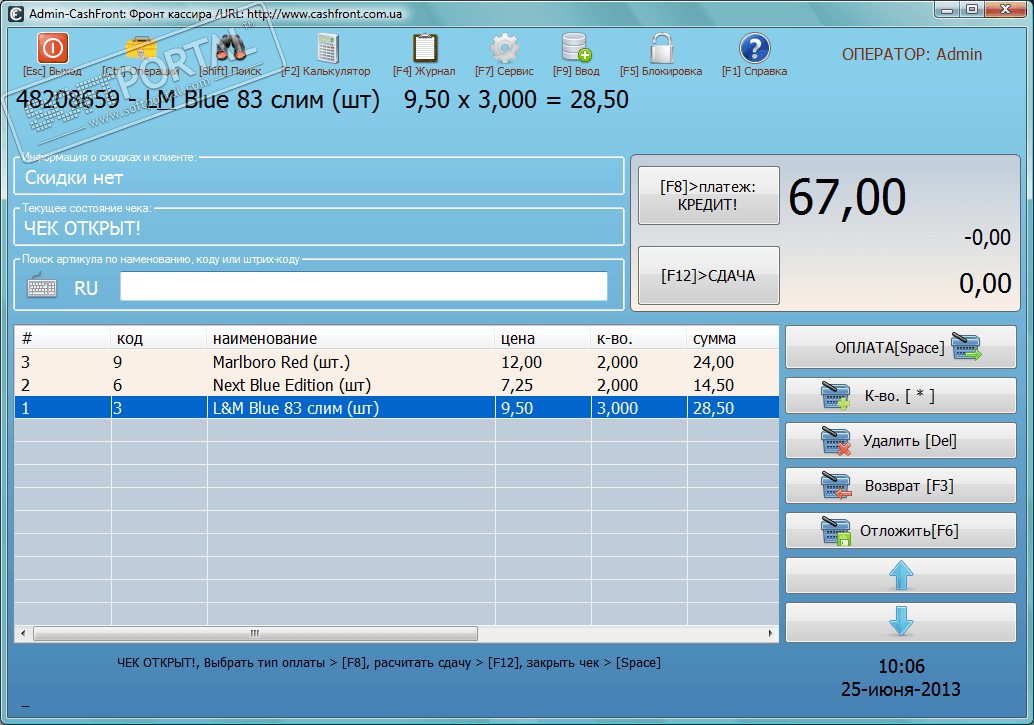This screenshot has width=1034, height=725.
Task: Click the scrollbar right arrow
Action: 770,633
